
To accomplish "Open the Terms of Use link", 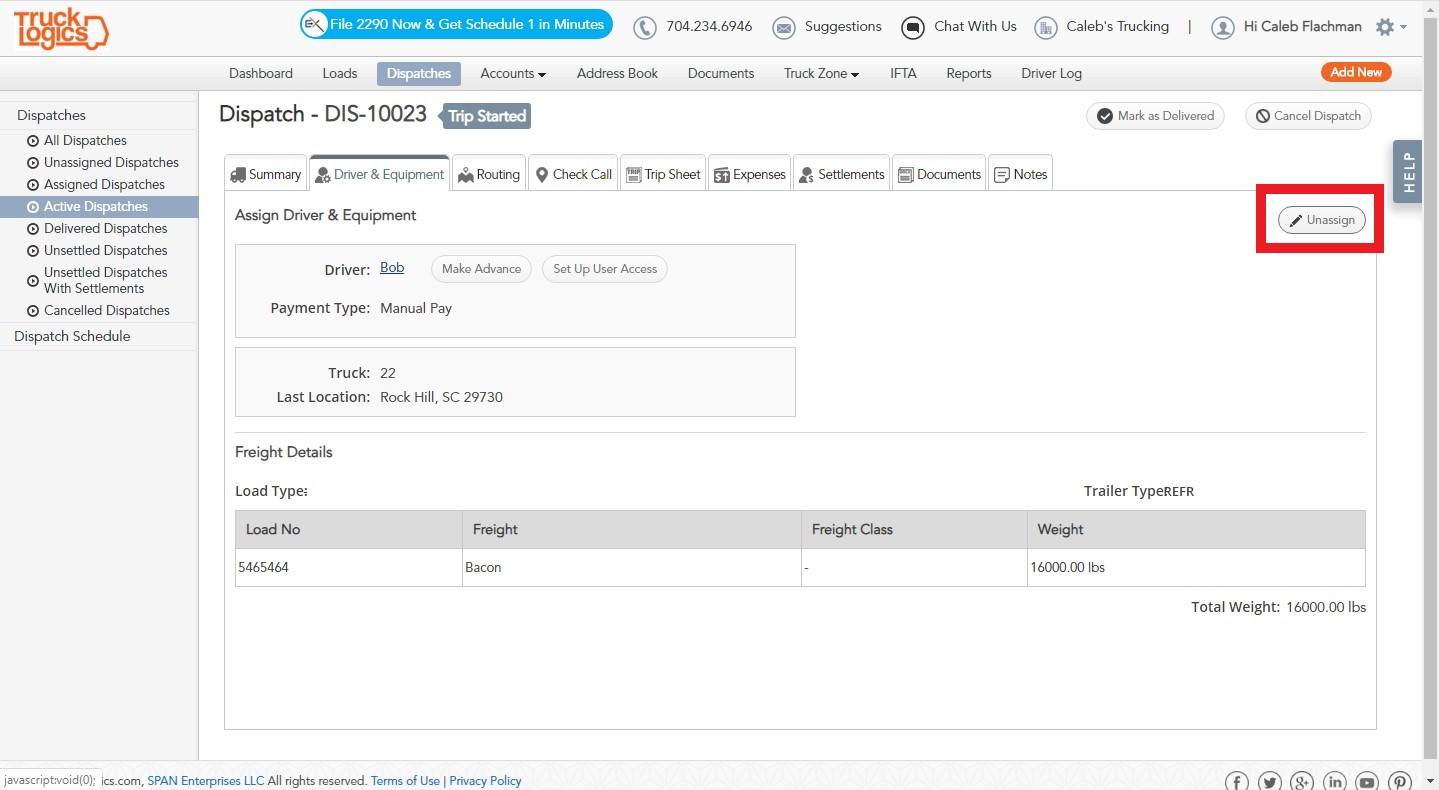I will pos(405,781).
